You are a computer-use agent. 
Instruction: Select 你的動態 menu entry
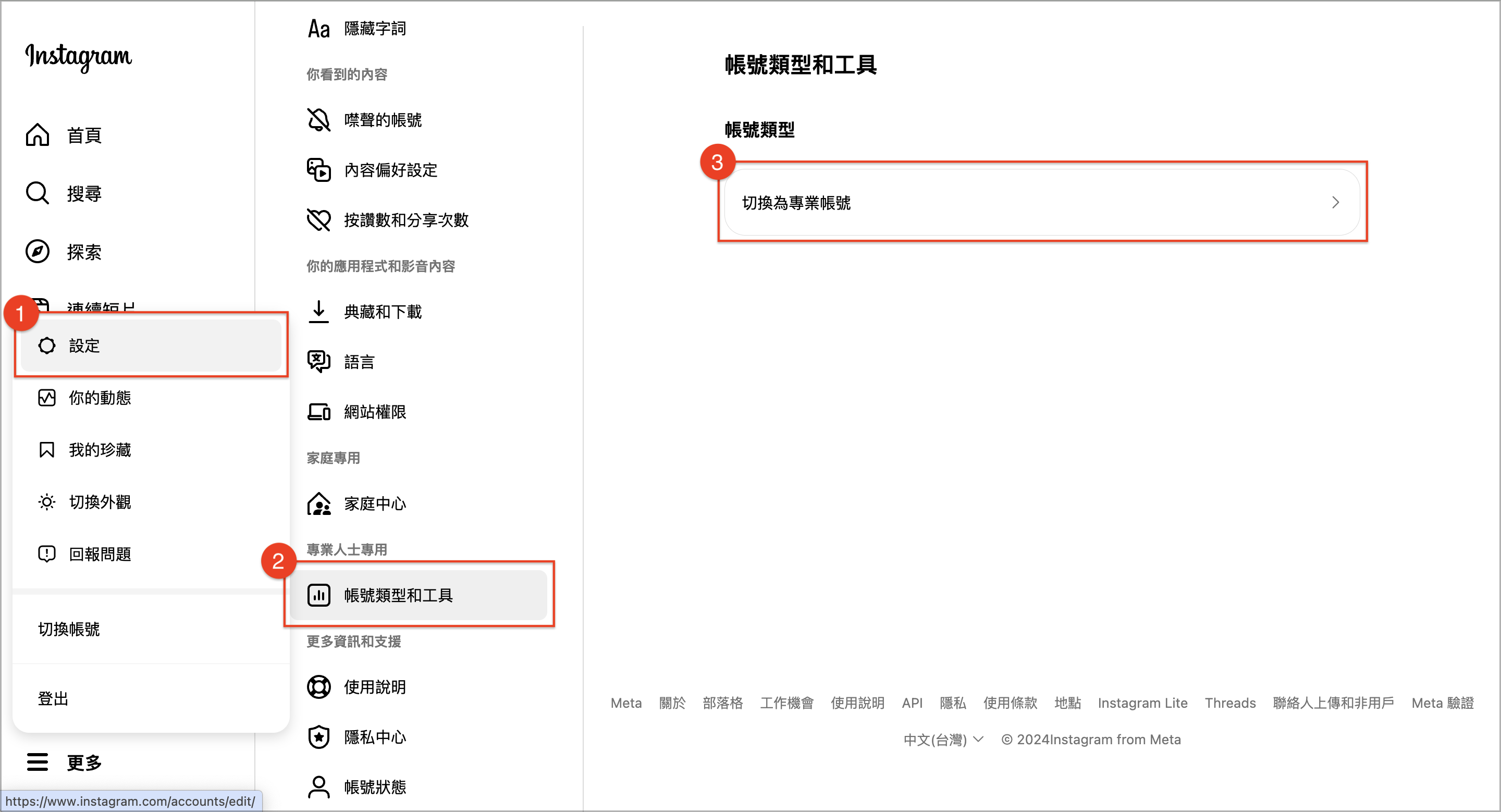[152, 398]
